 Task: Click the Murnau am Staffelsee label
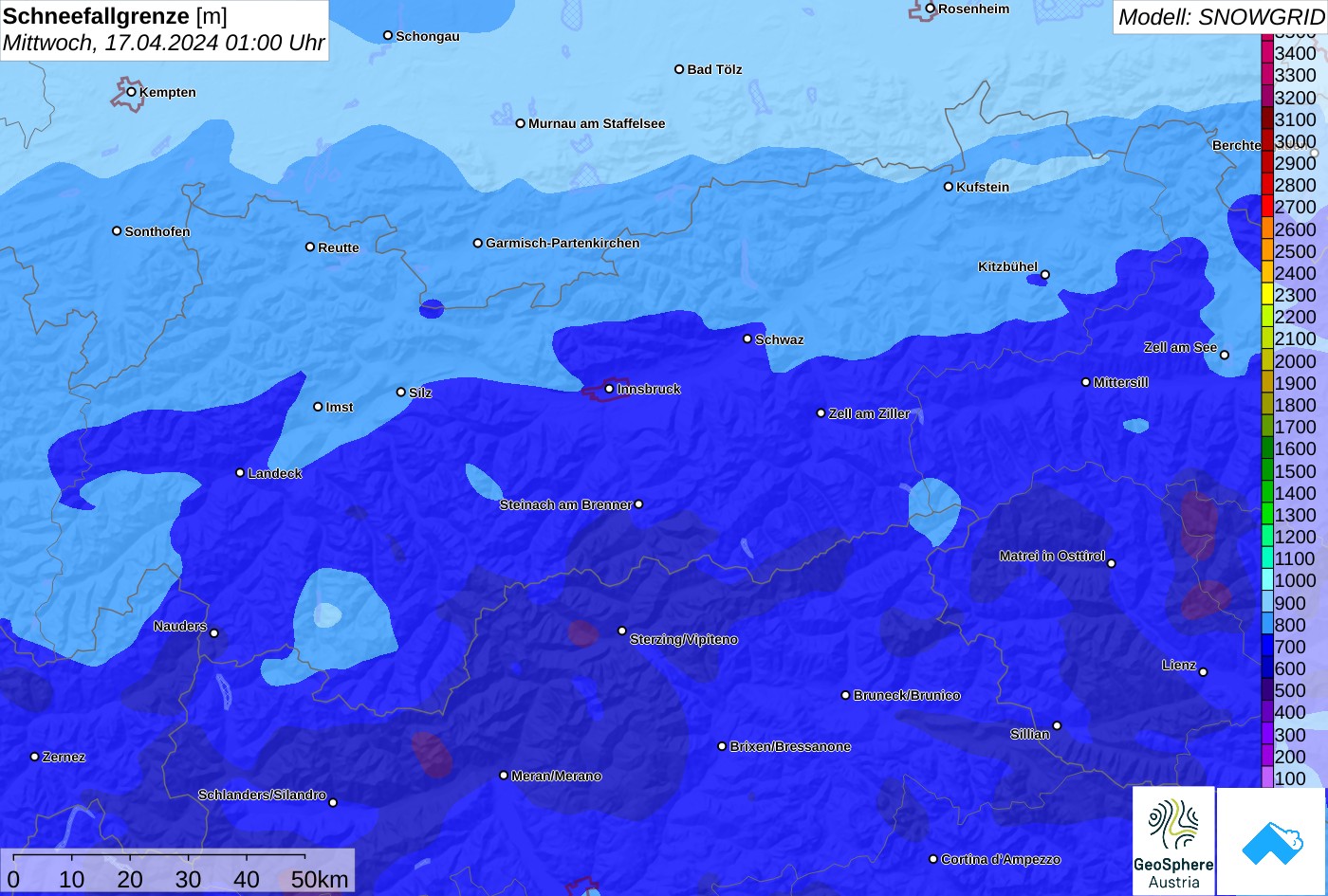tap(597, 123)
